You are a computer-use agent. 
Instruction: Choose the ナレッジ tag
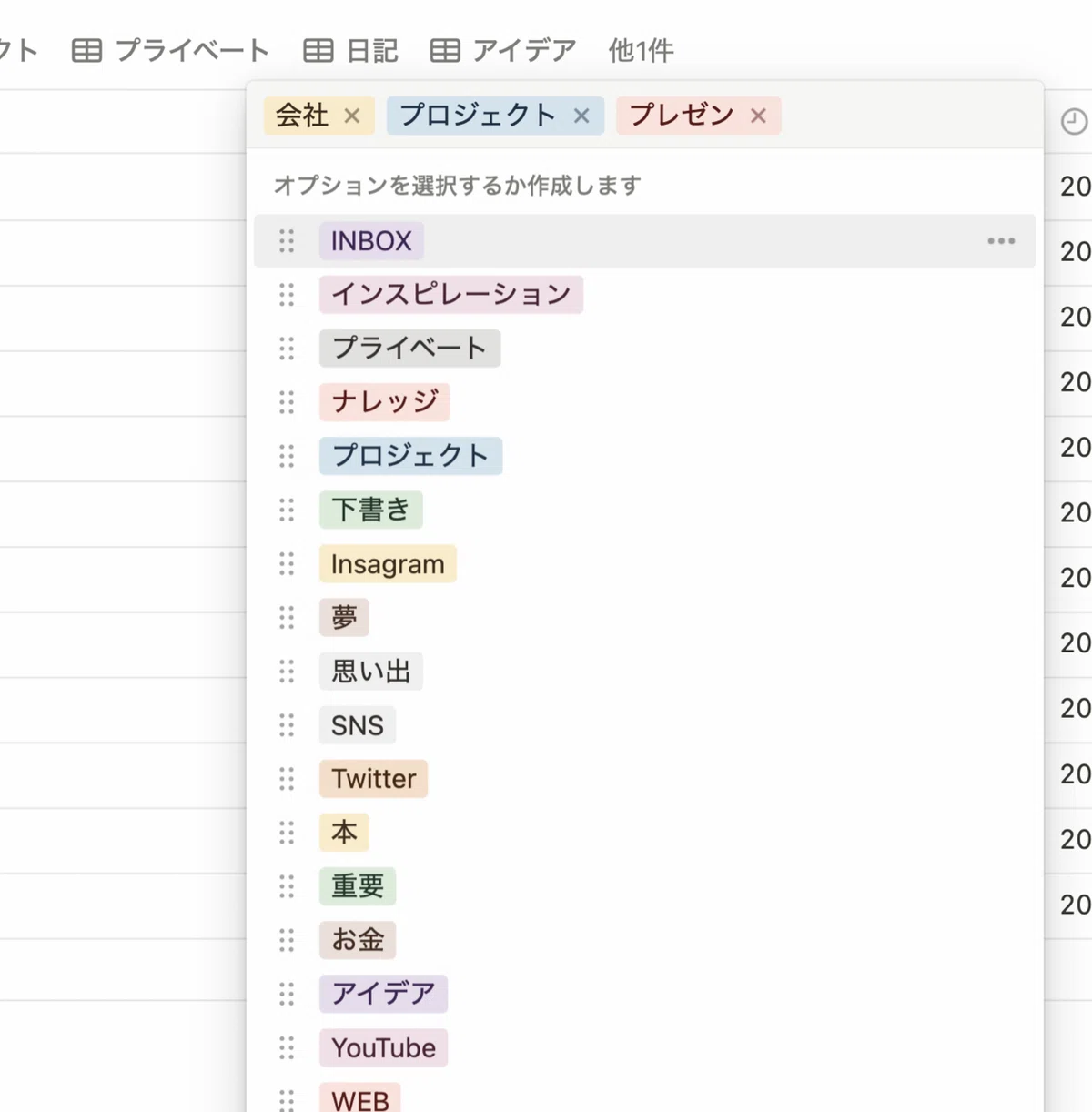[x=384, y=402]
